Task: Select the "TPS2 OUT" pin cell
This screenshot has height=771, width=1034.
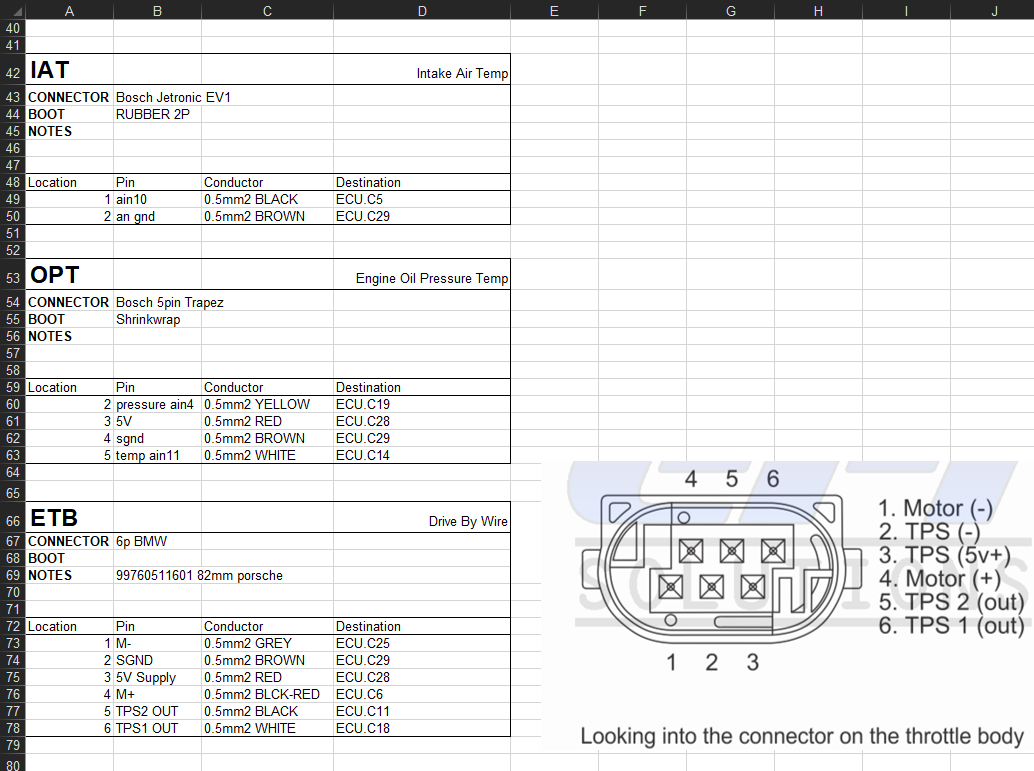Action: coord(158,711)
